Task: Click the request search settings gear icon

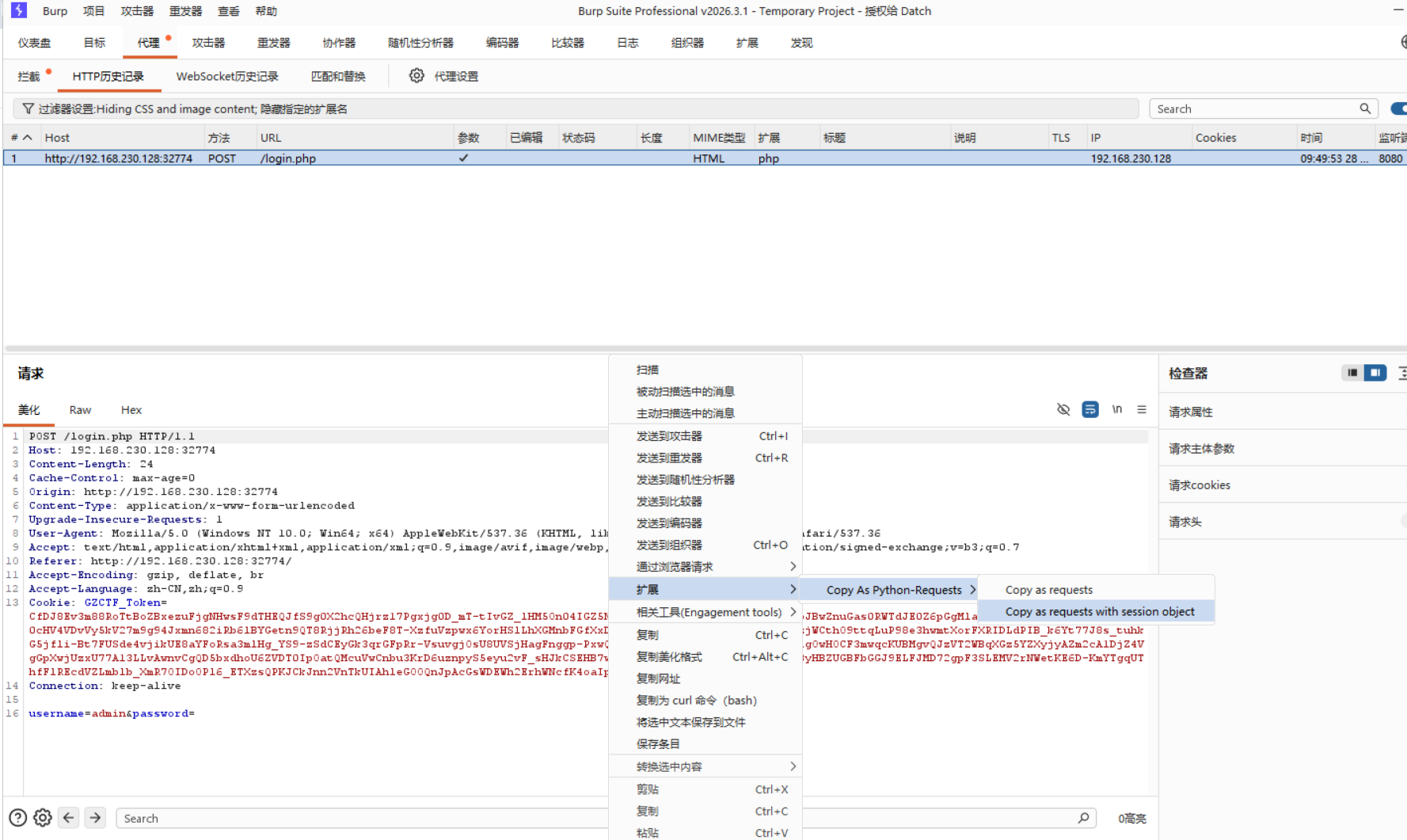Action: pos(43,818)
